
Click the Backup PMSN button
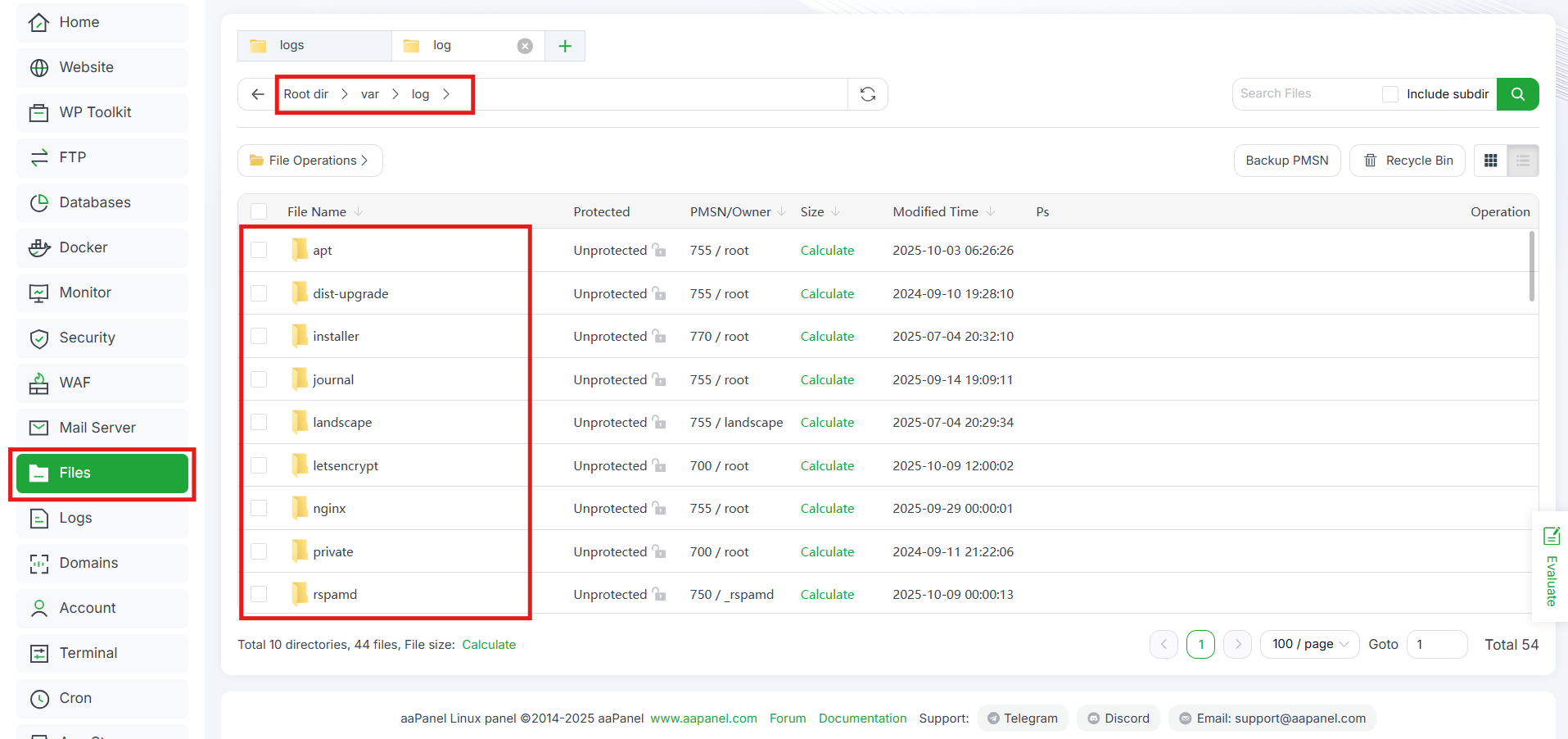point(1287,161)
